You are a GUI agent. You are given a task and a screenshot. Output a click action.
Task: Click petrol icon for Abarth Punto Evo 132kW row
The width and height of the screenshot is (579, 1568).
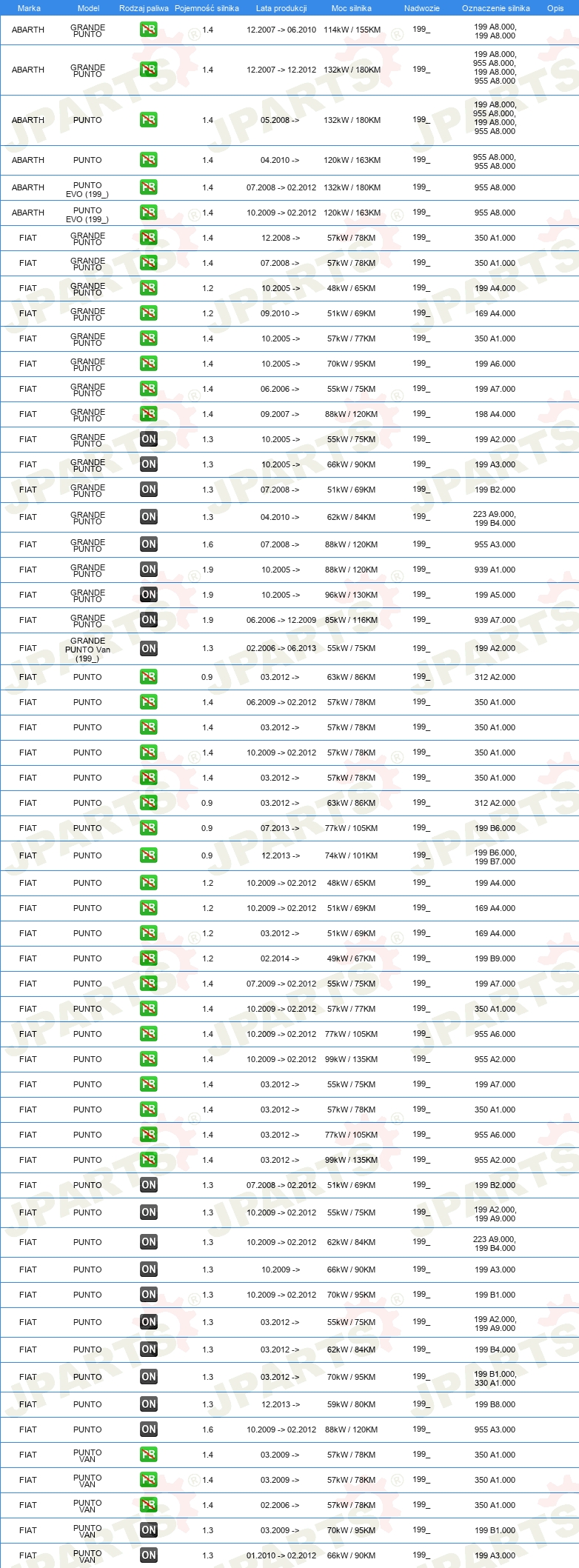tap(148, 187)
